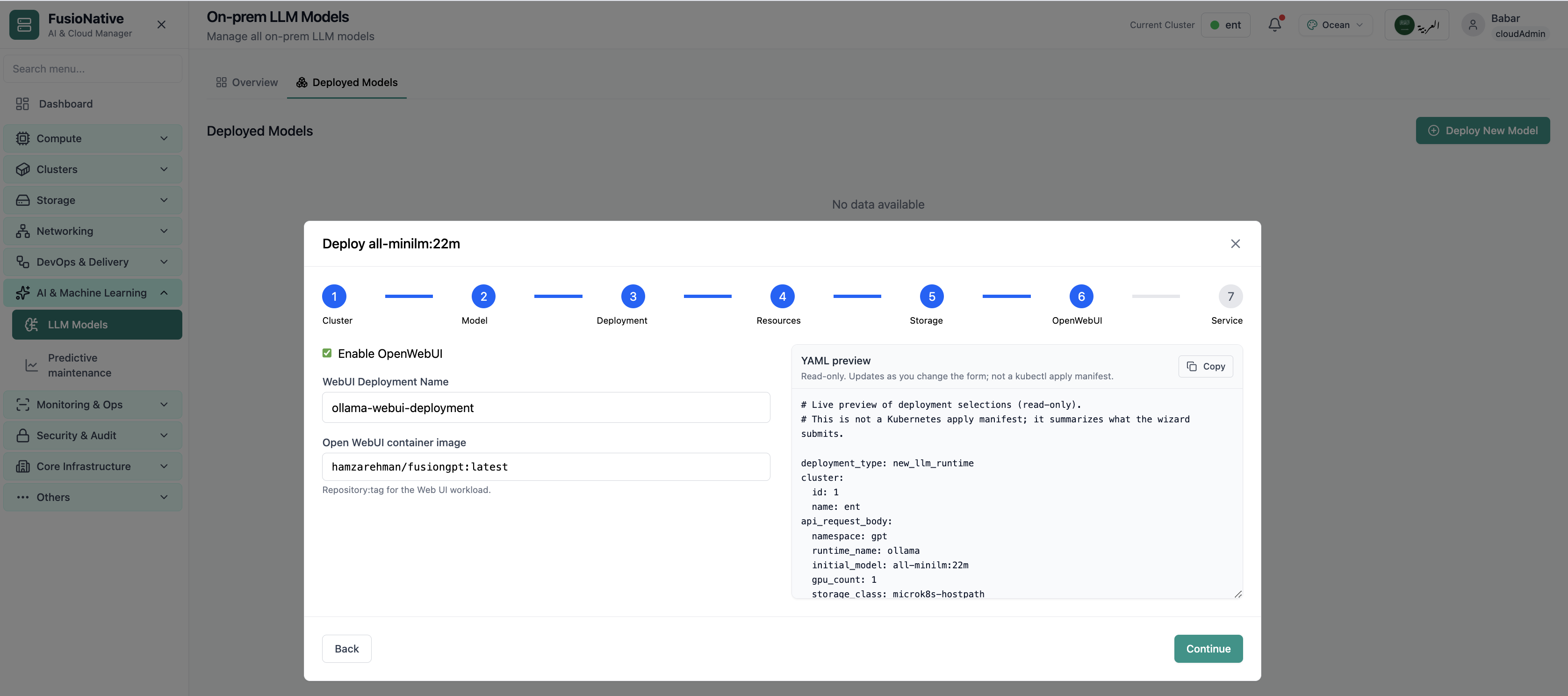Go to step 5 Storage

pyautogui.click(x=932, y=297)
